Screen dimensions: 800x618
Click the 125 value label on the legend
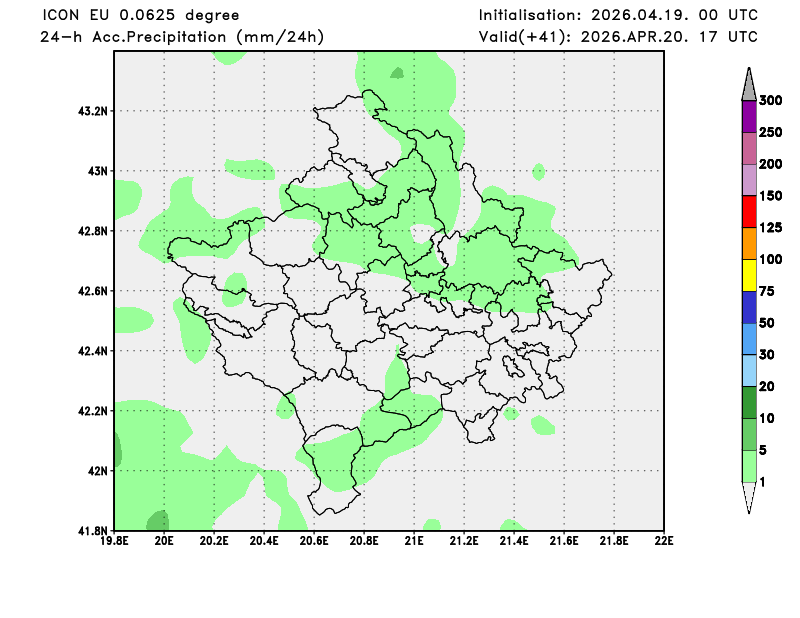click(770, 228)
